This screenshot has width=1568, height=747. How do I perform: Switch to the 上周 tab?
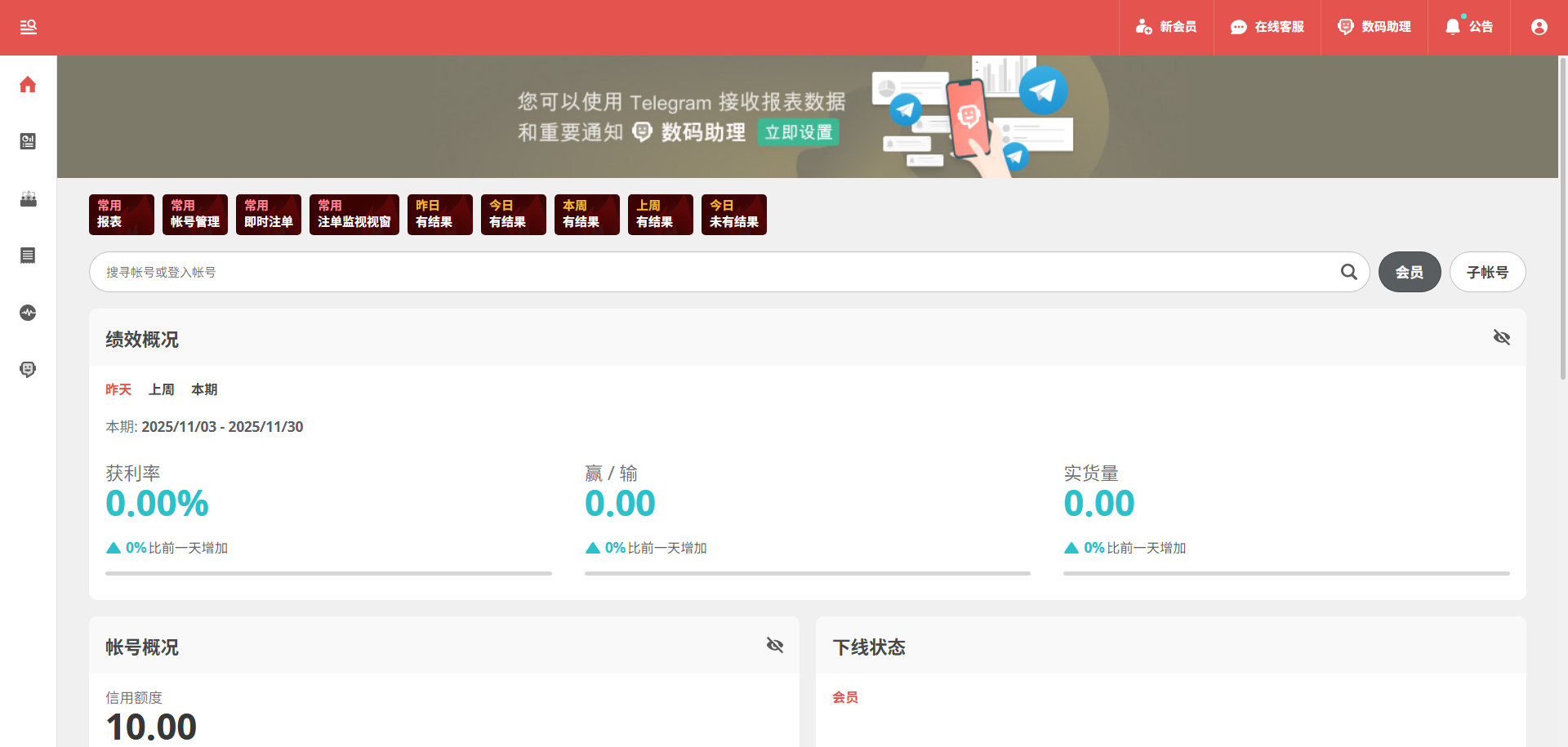161,389
